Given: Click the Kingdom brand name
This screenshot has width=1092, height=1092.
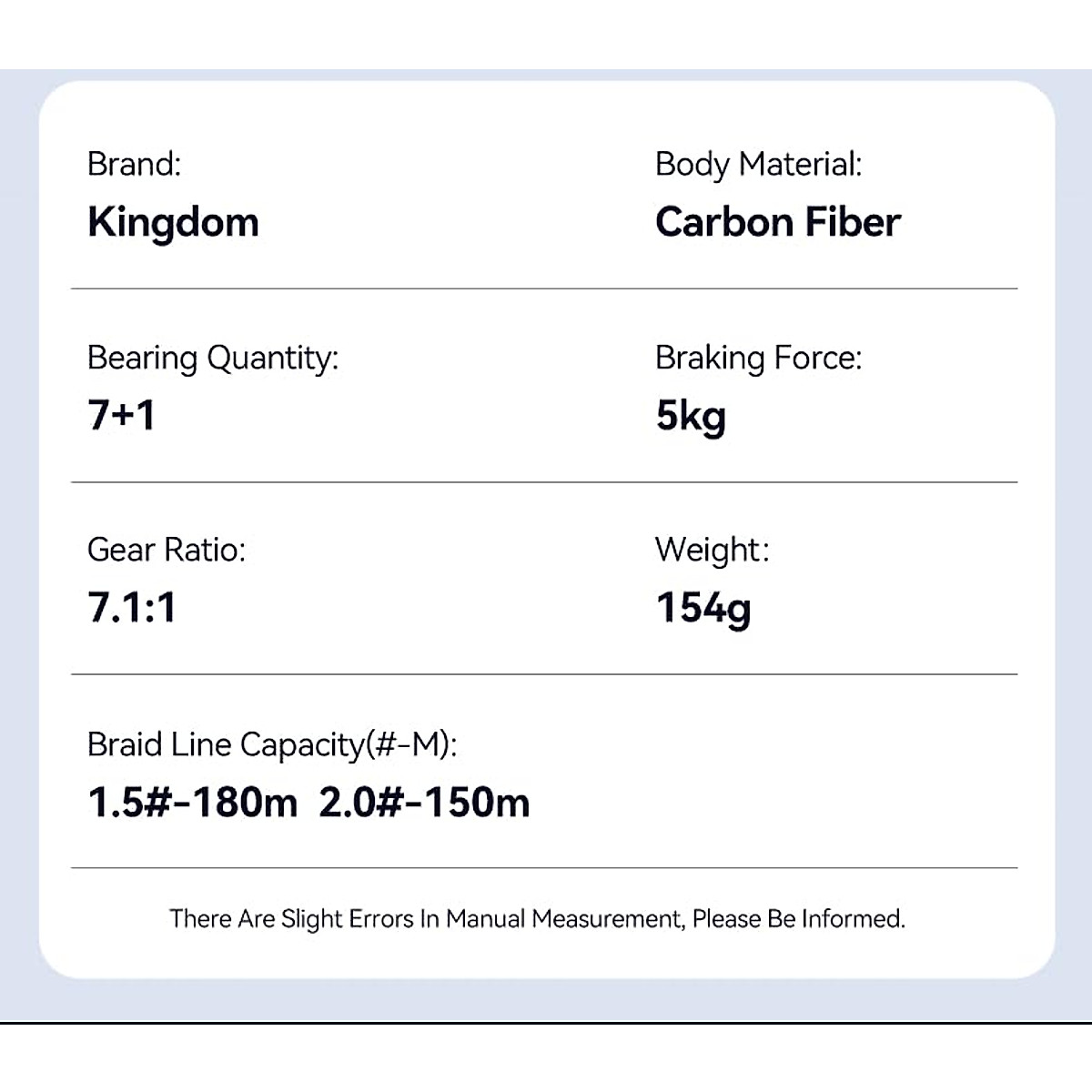Looking at the screenshot, I should click(173, 222).
